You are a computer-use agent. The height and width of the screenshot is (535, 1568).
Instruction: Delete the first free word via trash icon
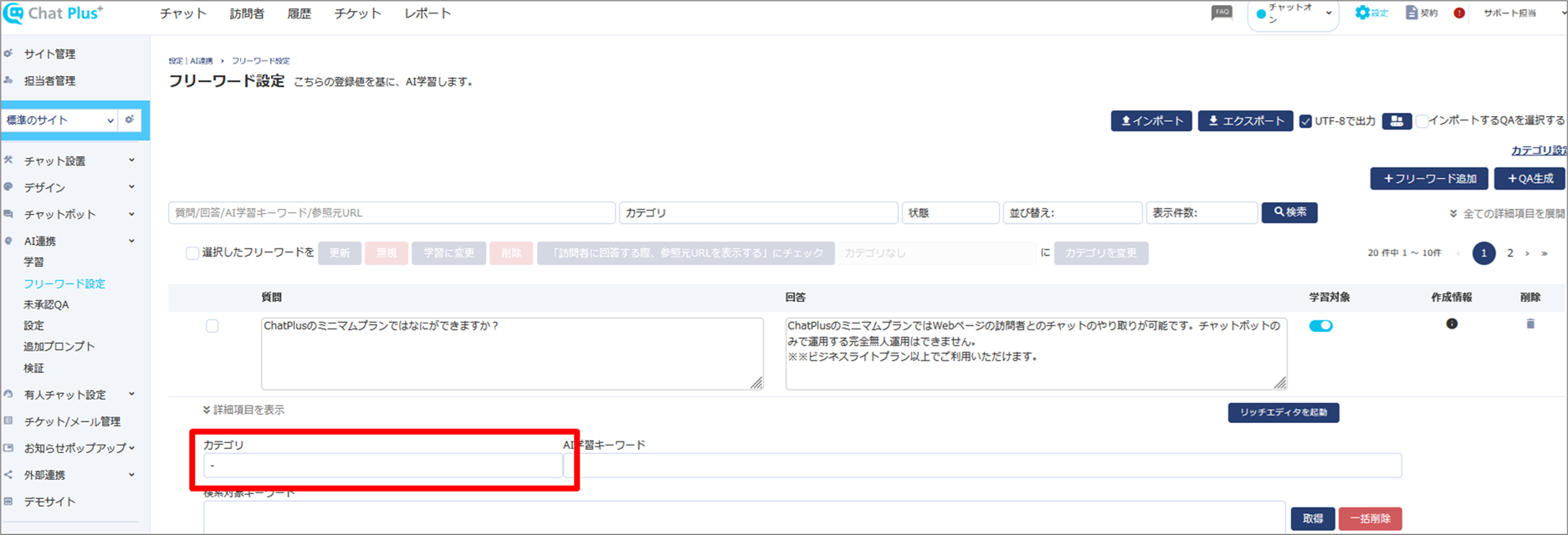(1530, 324)
